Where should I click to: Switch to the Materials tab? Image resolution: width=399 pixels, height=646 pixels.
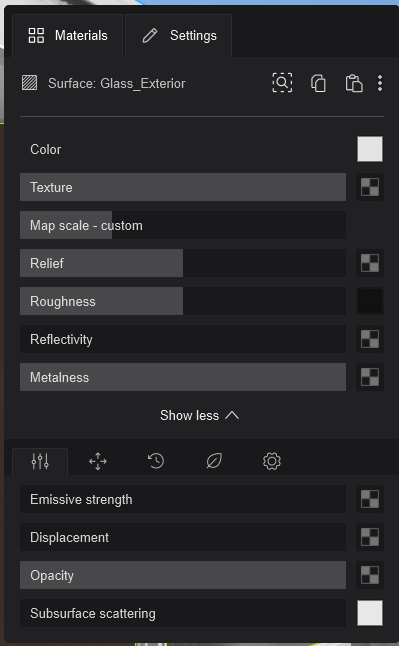click(x=68, y=35)
